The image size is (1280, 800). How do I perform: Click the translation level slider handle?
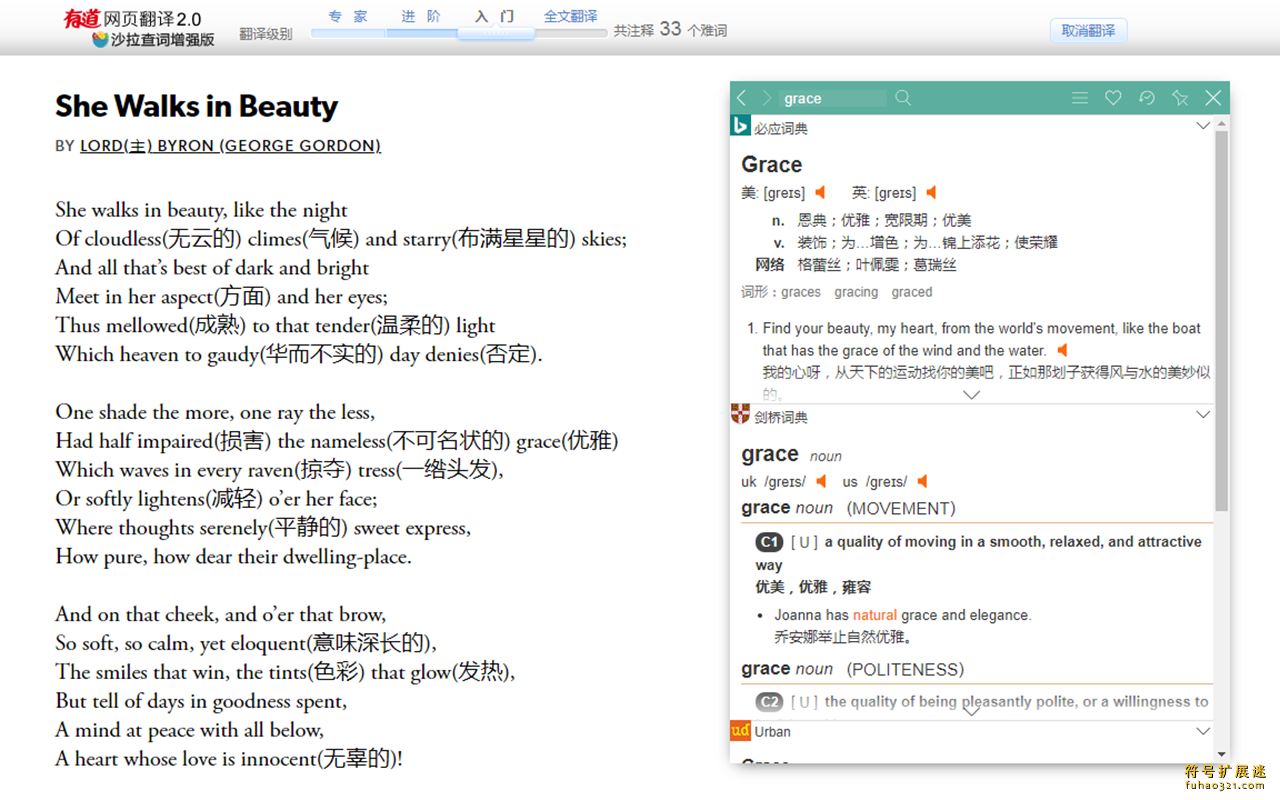point(496,33)
